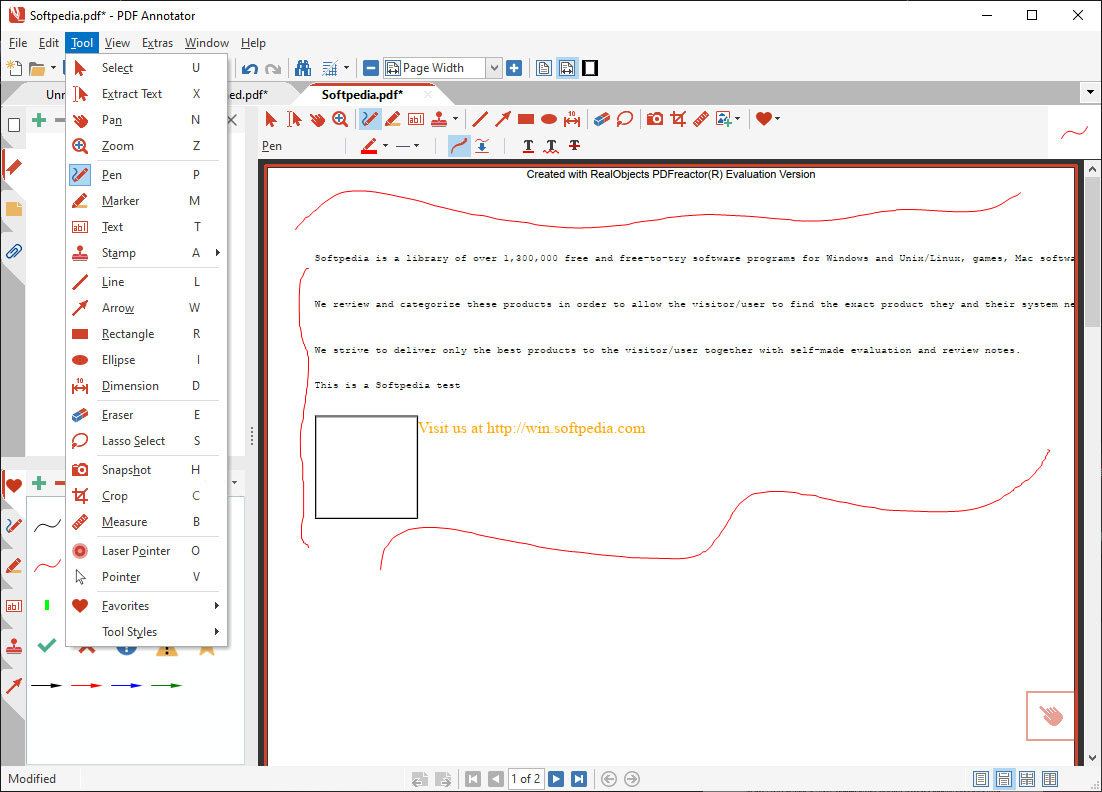
Task: Toggle the full screen view button
Action: coord(590,68)
